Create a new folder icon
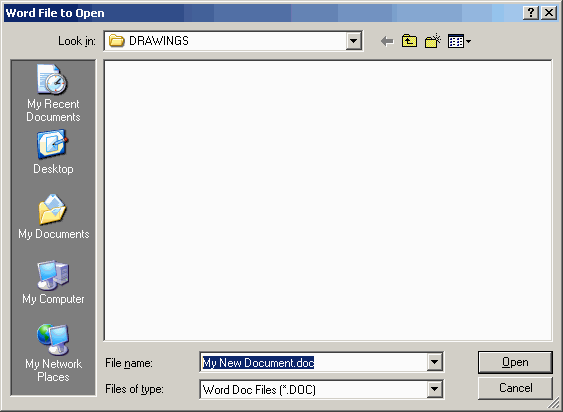563x412 pixels. point(433,41)
